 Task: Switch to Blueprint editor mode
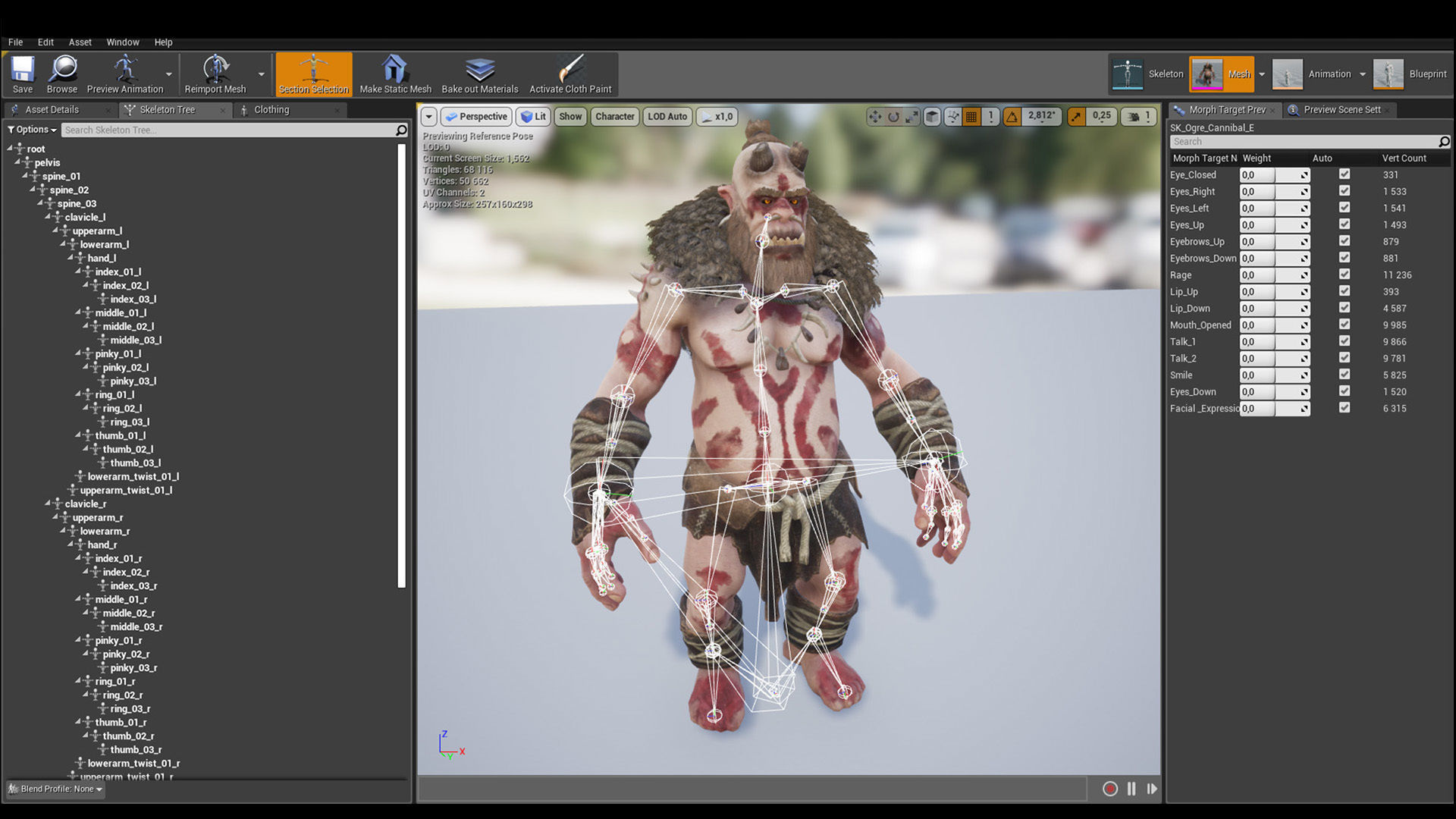pos(1410,74)
